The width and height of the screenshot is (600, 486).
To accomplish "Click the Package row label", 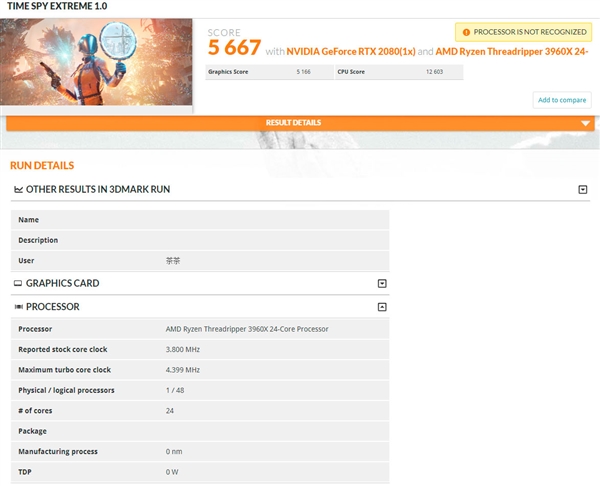I will [33, 431].
